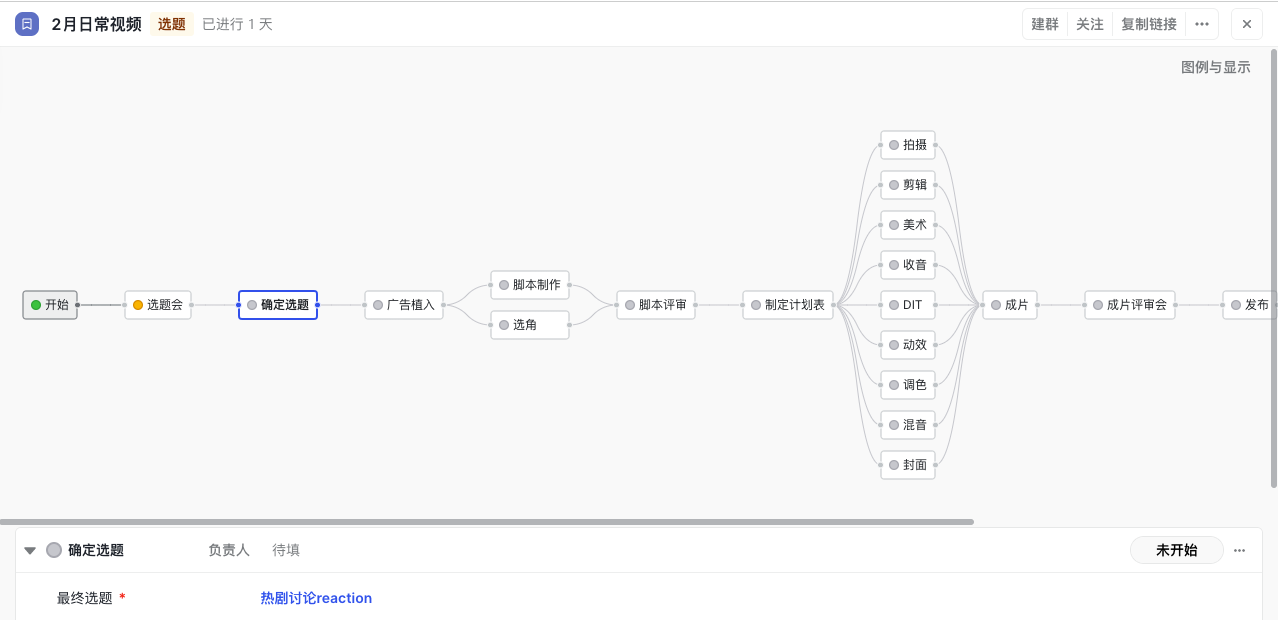This screenshot has height=620, width=1278.
Task: Click the 成片评审会 node
Action: [1129, 305]
